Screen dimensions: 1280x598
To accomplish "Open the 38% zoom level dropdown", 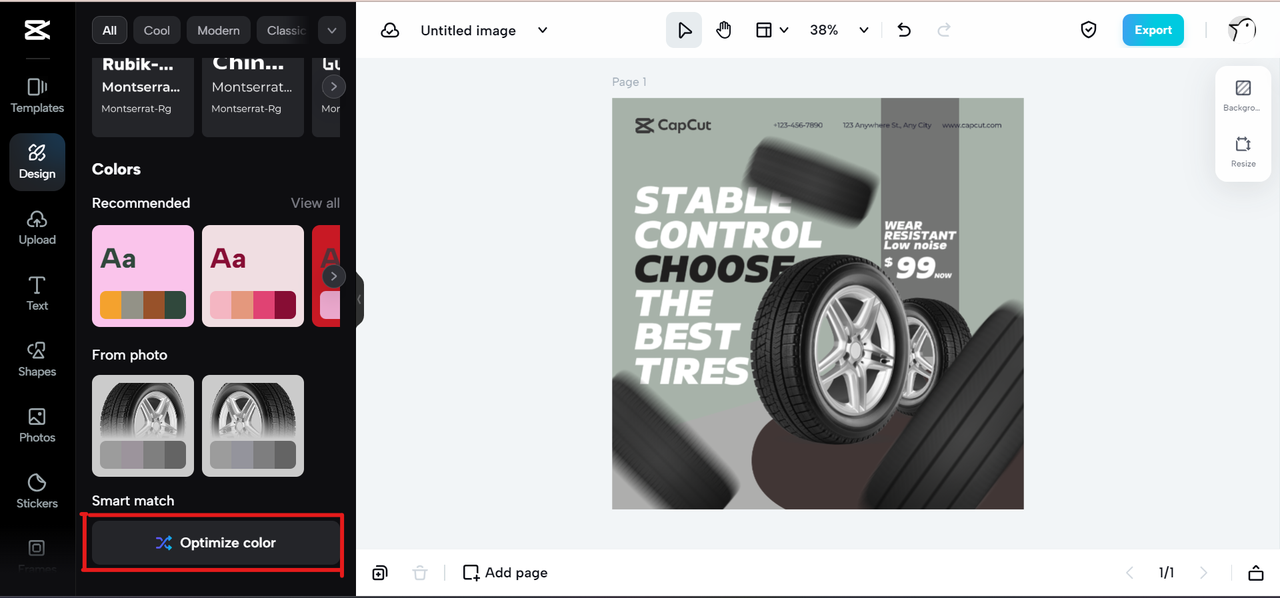I will 839,30.
